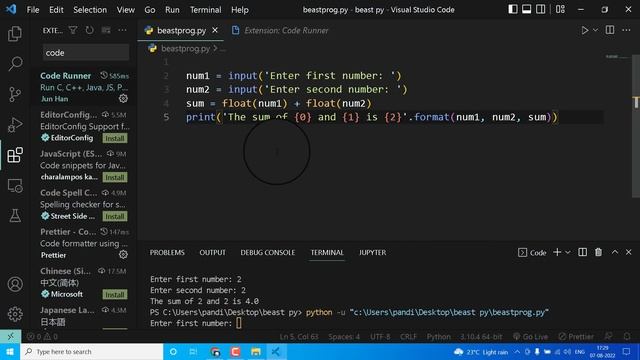
Task: Select Python interpreter 3.10.4 64-bit
Action: pyautogui.click(x=481, y=337)
